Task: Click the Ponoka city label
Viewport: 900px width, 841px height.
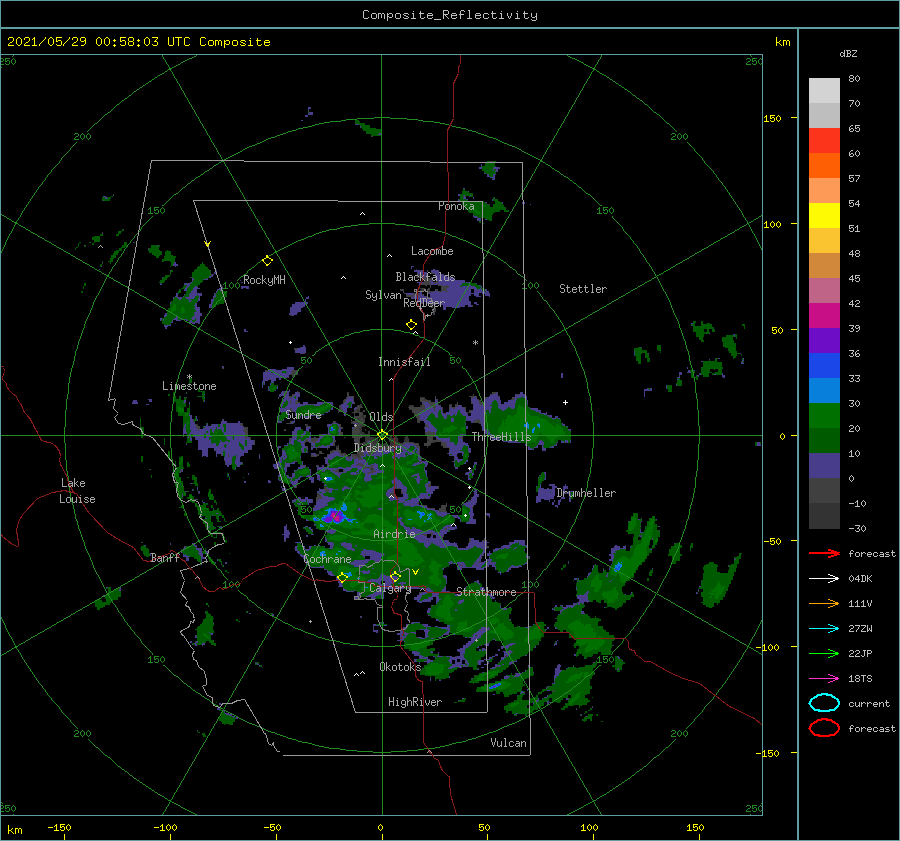Action: click(x=456, y=206)
